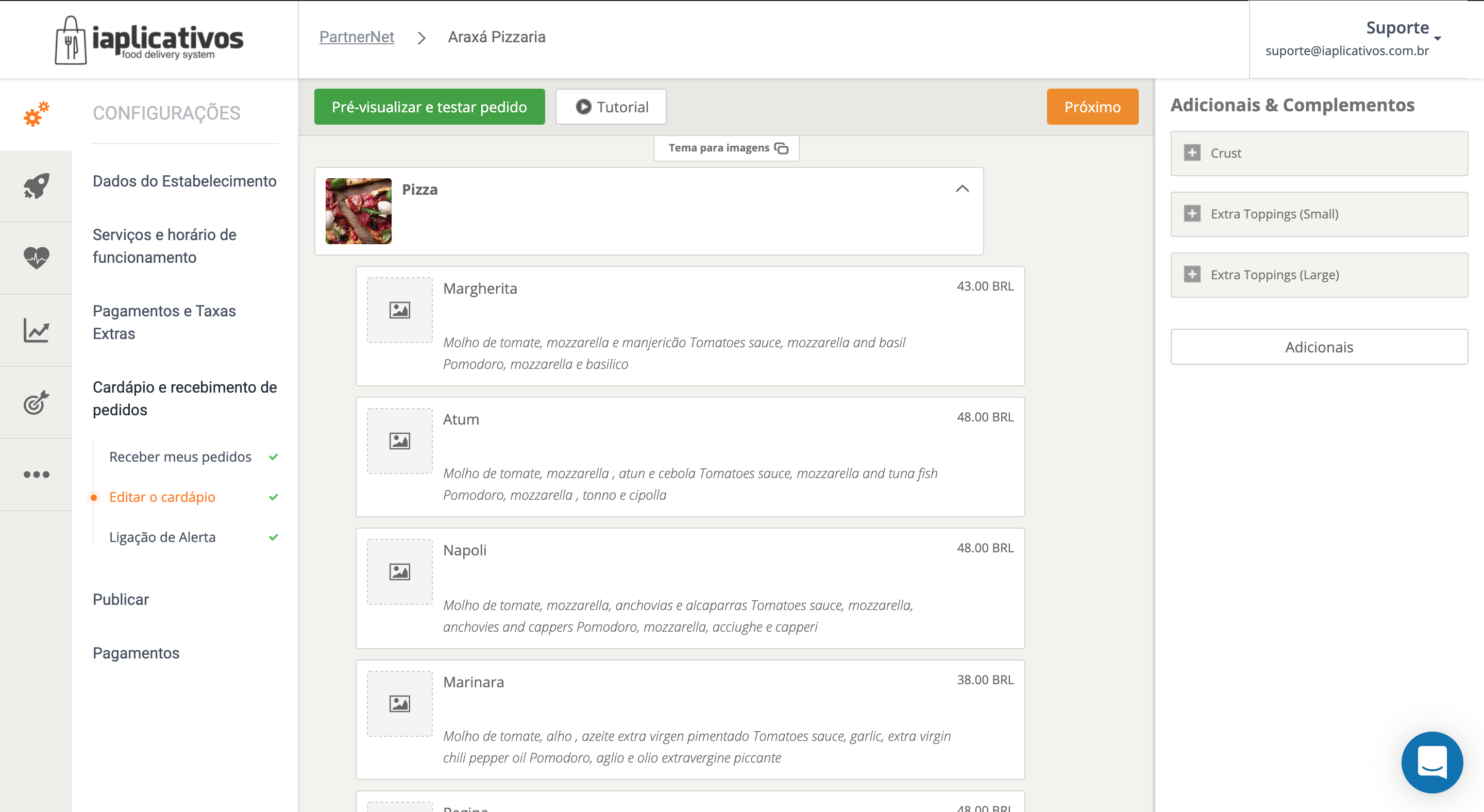Open the line chart reports sidebar icon
This screenshot has width=1484, height=812.
[36, 330]
